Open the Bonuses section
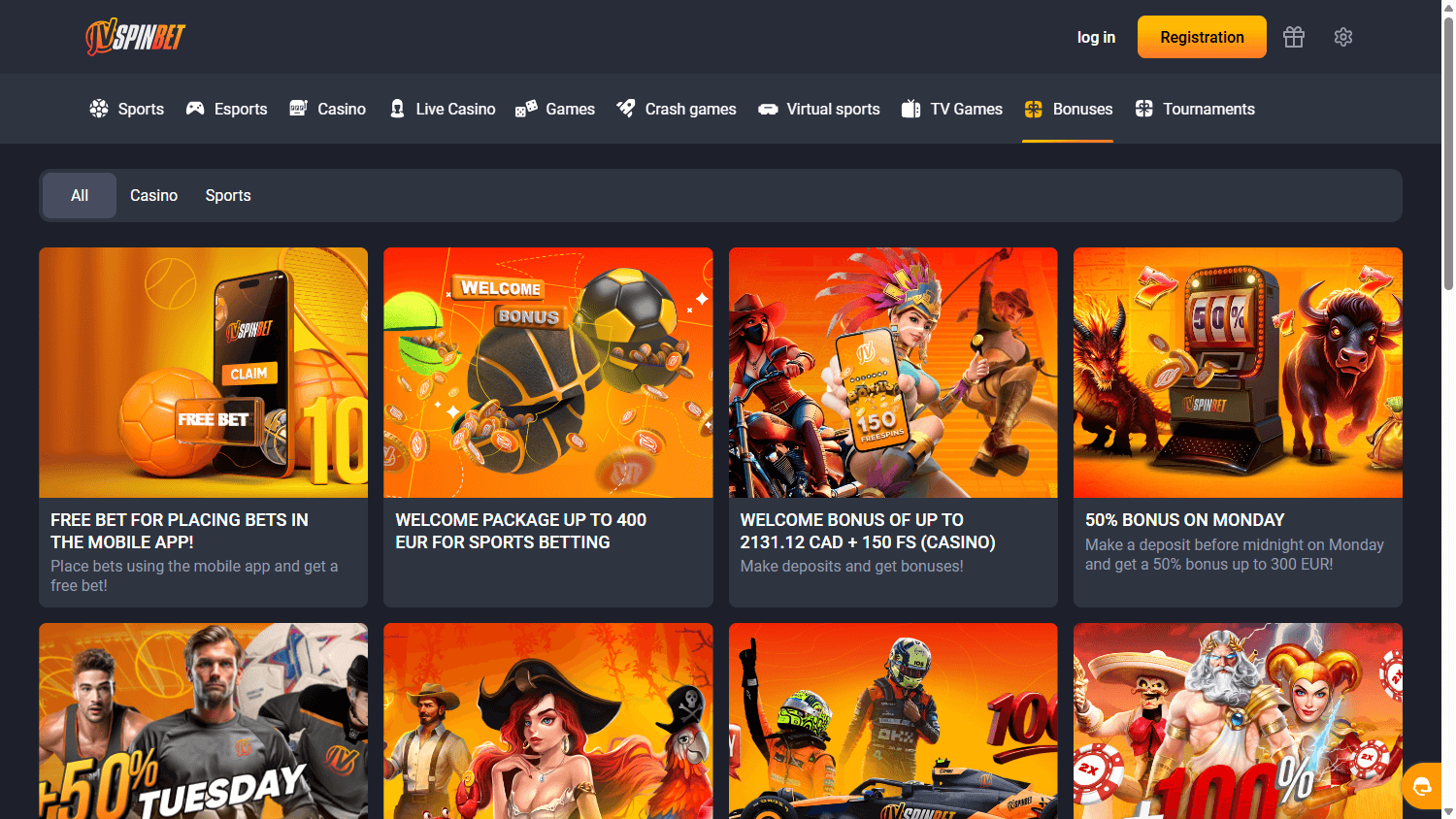Image resolution: width=1456 pixels, height=819 pixels. [x=1069, y=109]
